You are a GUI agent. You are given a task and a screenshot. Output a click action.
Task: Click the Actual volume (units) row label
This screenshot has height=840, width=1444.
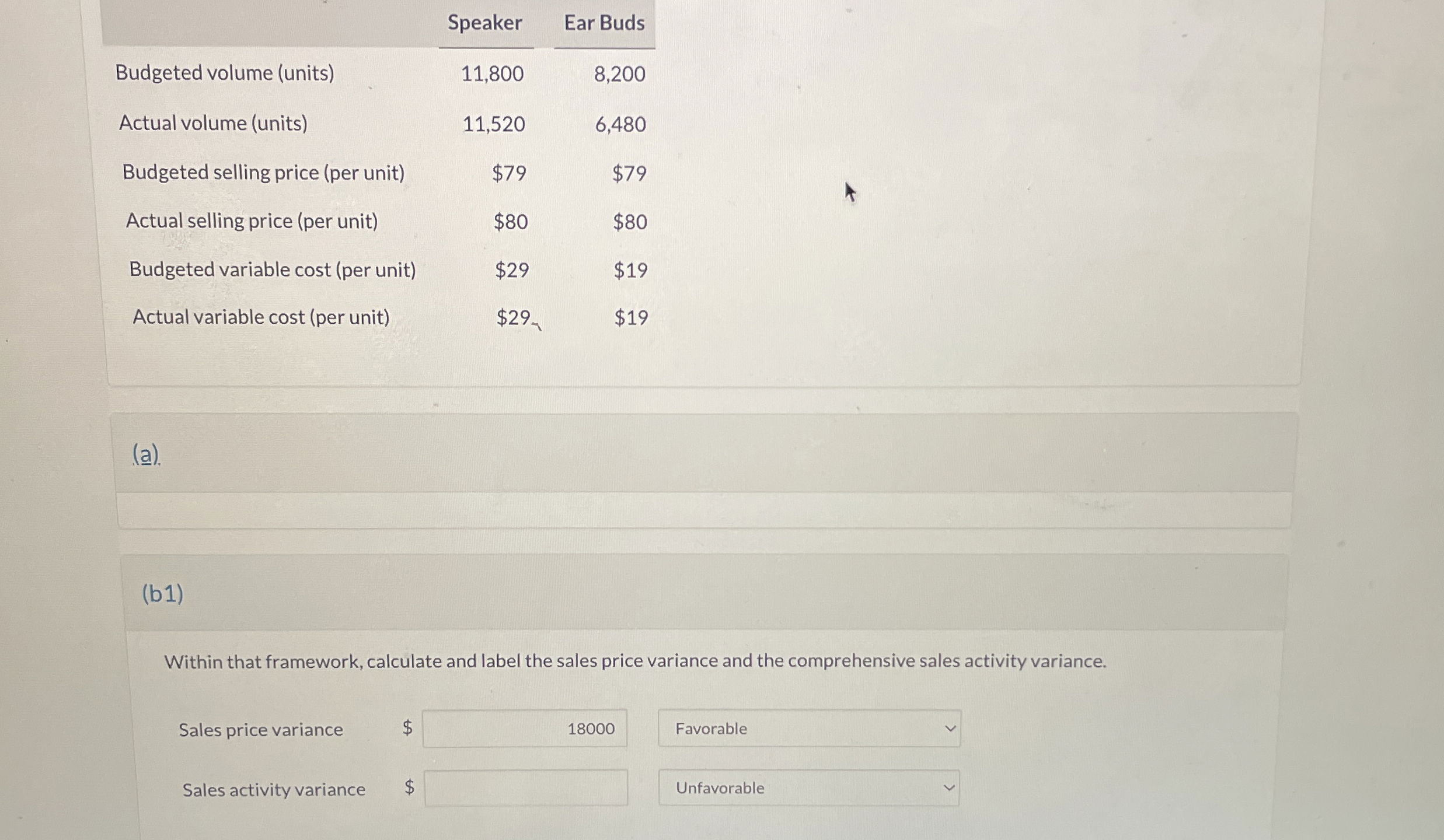[x=214, y=123]
